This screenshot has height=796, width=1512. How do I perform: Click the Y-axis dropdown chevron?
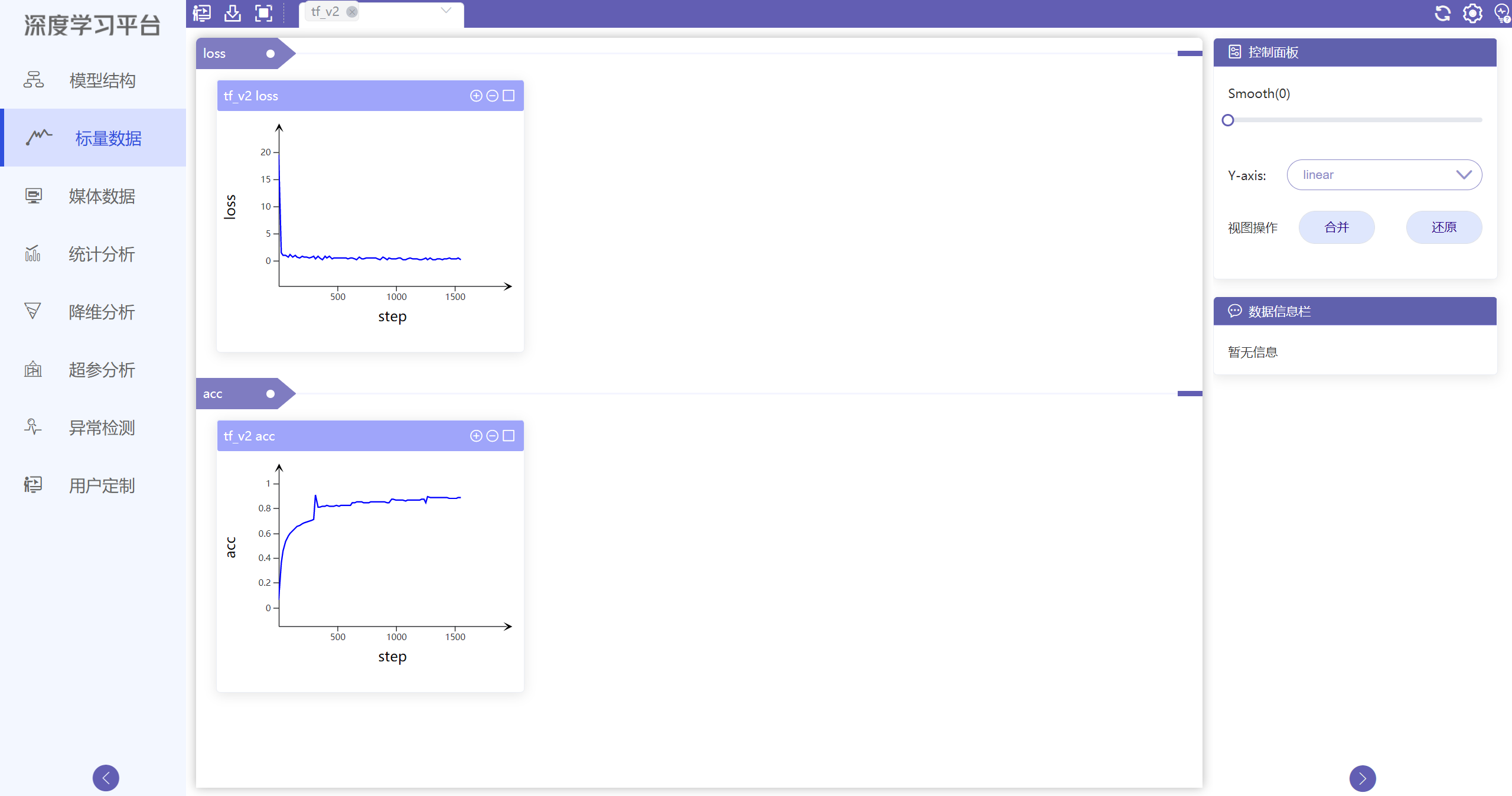coord(1464,175)
